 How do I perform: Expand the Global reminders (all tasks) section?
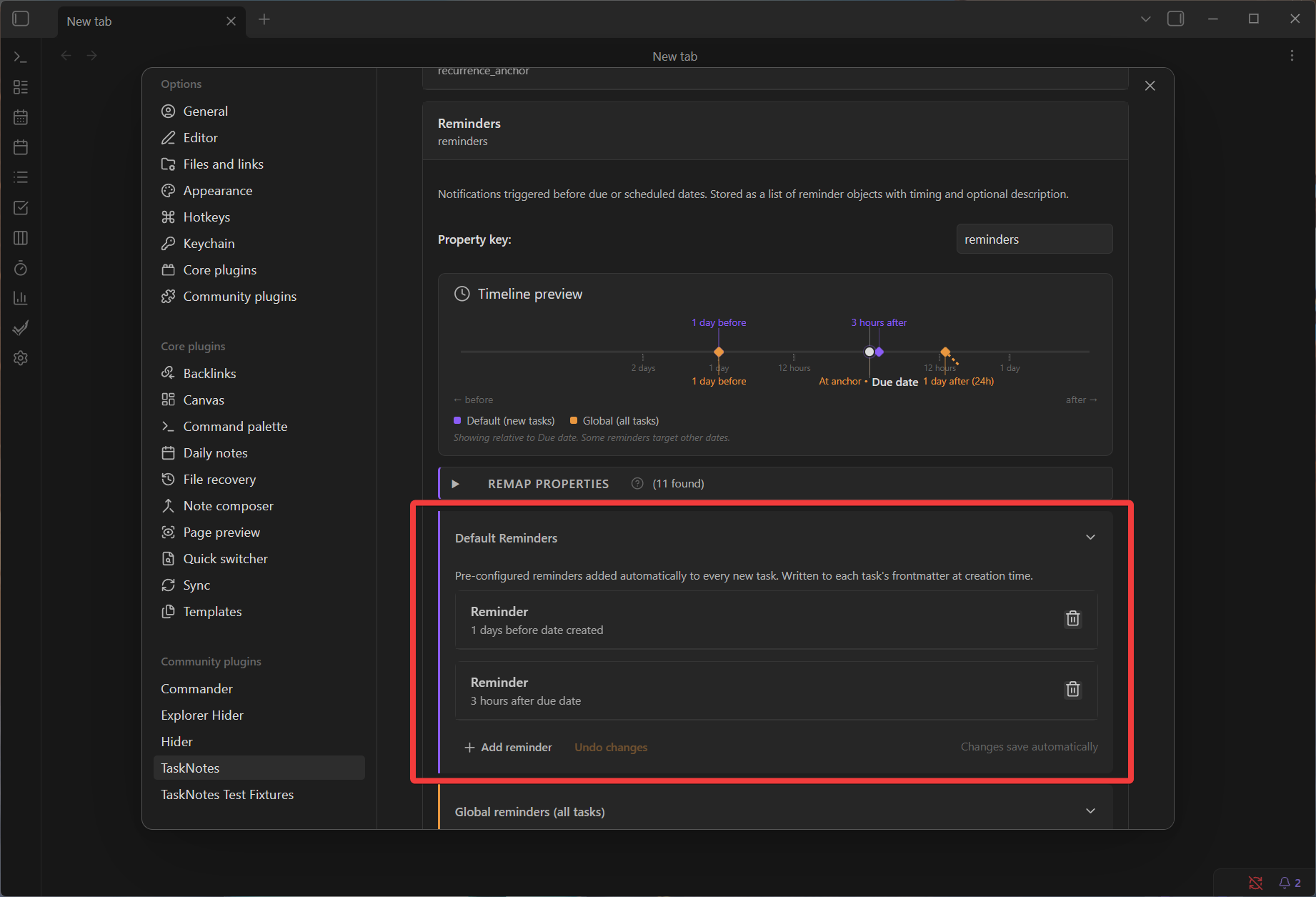pos(1090,811)
